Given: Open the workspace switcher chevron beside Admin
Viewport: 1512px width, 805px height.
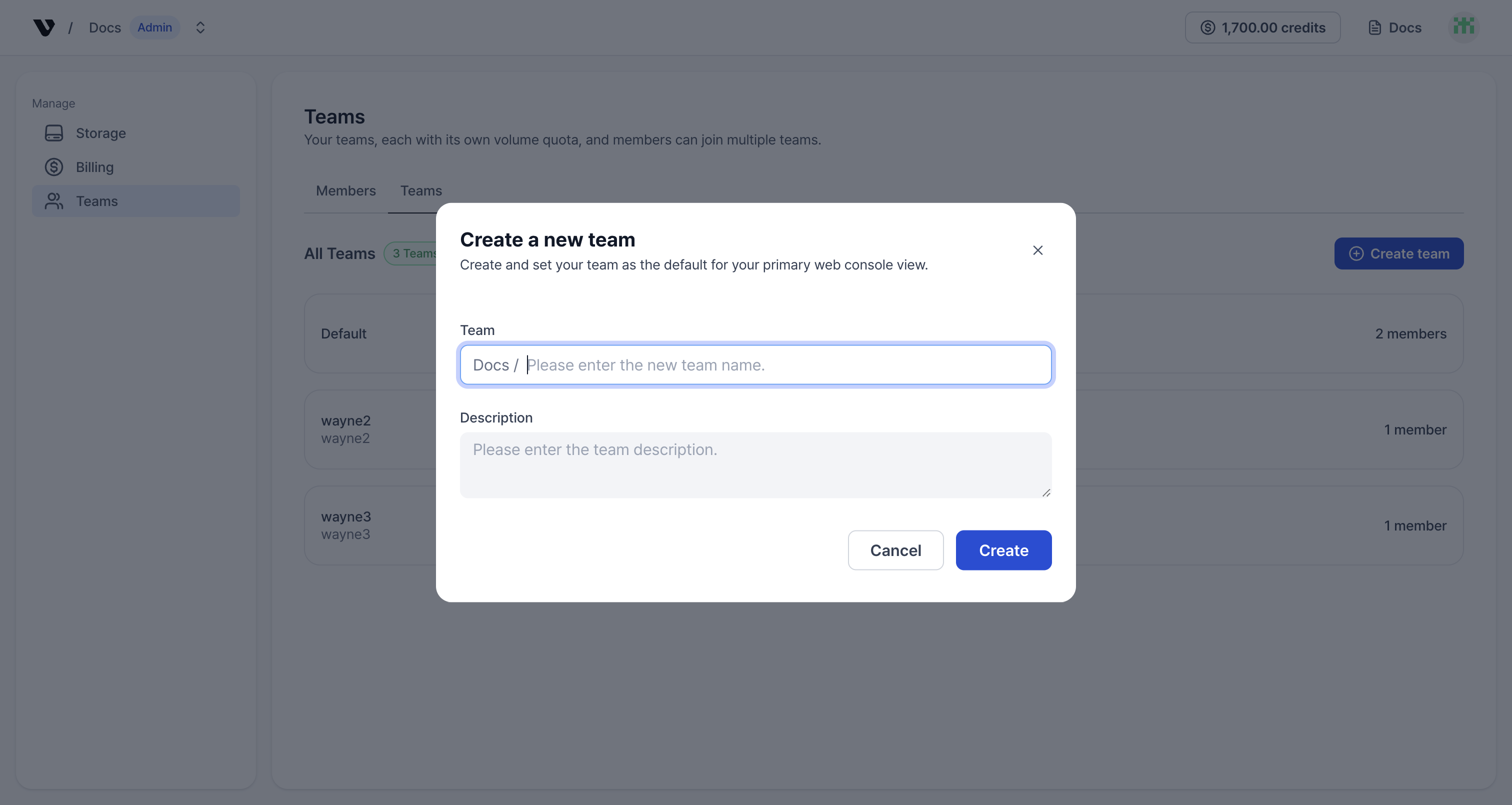Looking at the screenshot, I should [x=200, y=27].
